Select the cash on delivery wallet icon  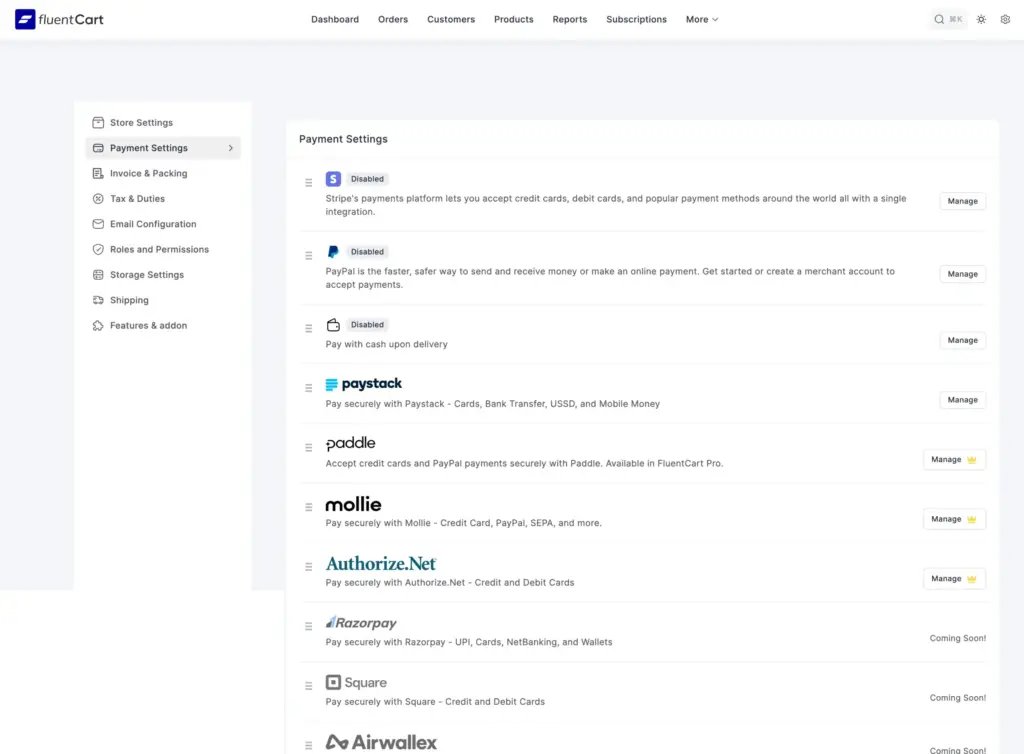click(333, 324)
